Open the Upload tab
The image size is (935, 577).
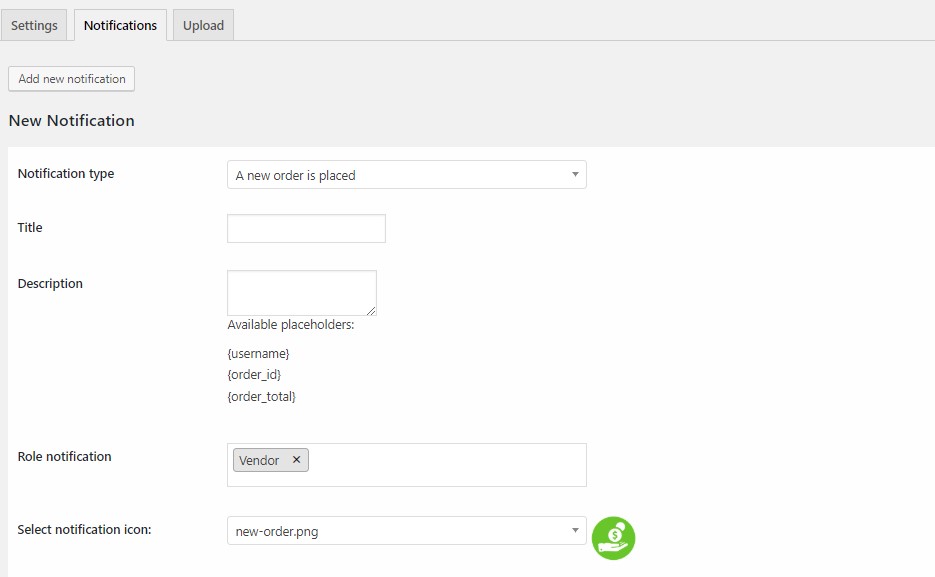click(203, 26)
